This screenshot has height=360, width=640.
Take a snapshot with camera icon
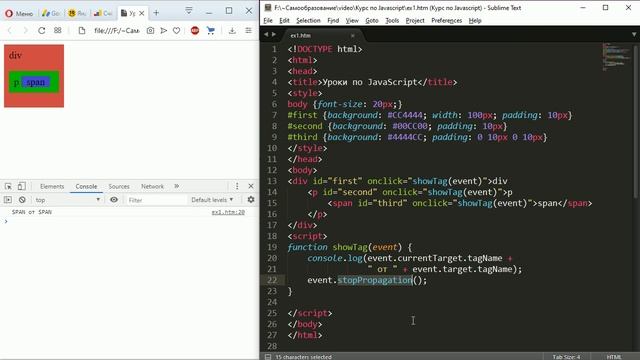(x=150, y=31)
